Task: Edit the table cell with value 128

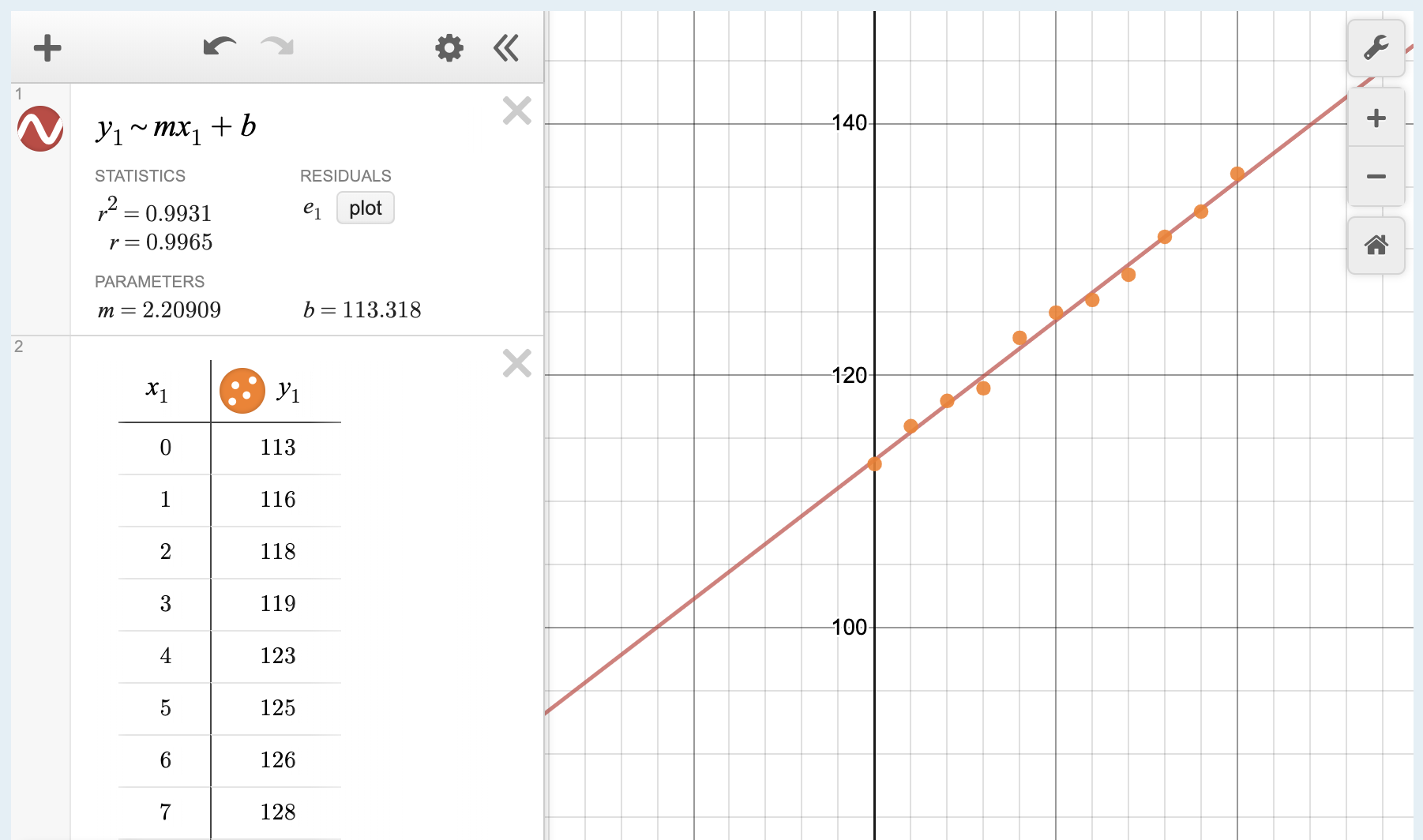Action: point(277,813)
